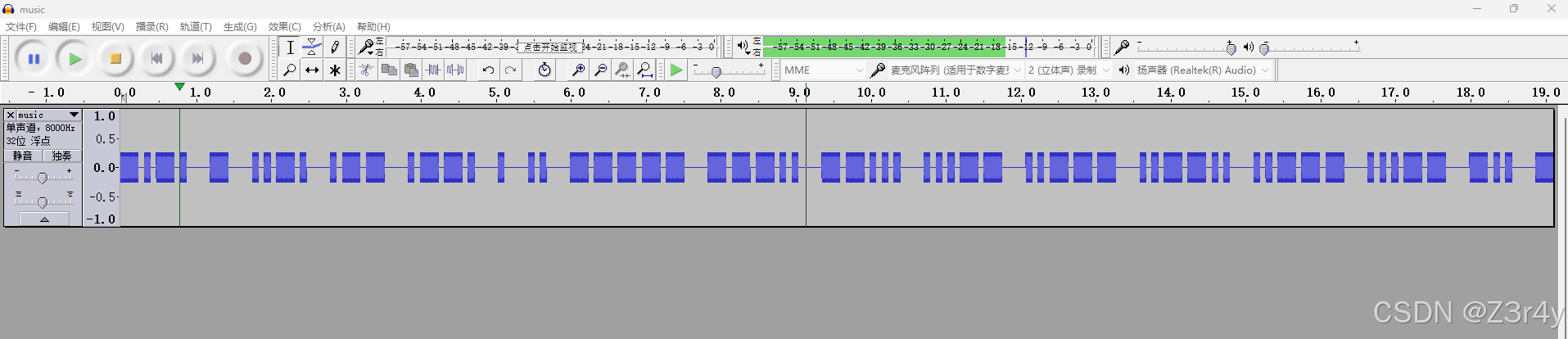
Task: Open the 分析(A) menu
Action: [x=328, y=27]
